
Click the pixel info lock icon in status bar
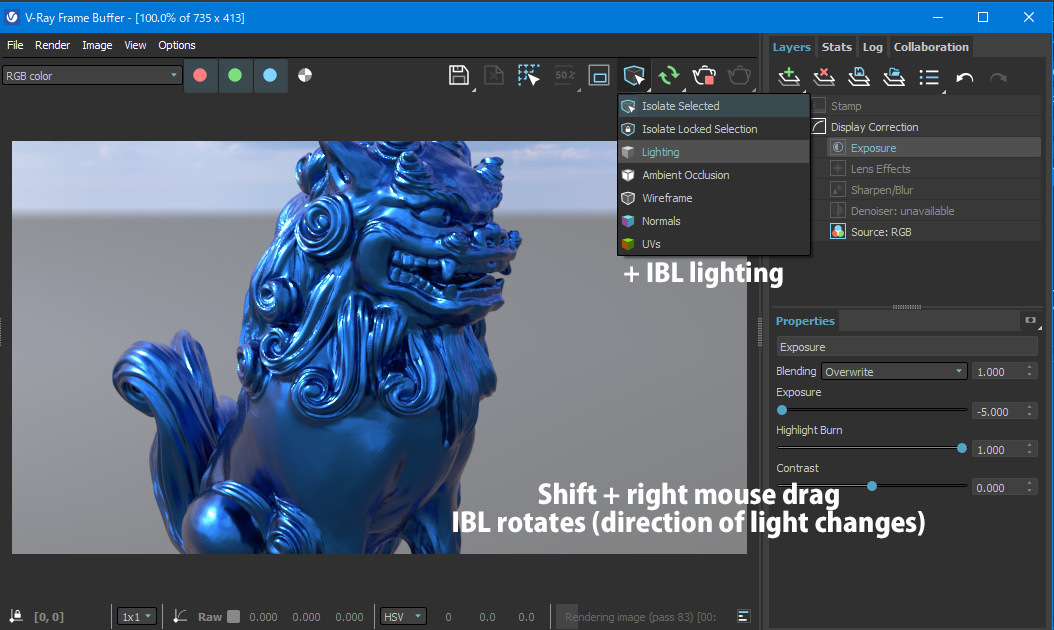pos(15,616)
